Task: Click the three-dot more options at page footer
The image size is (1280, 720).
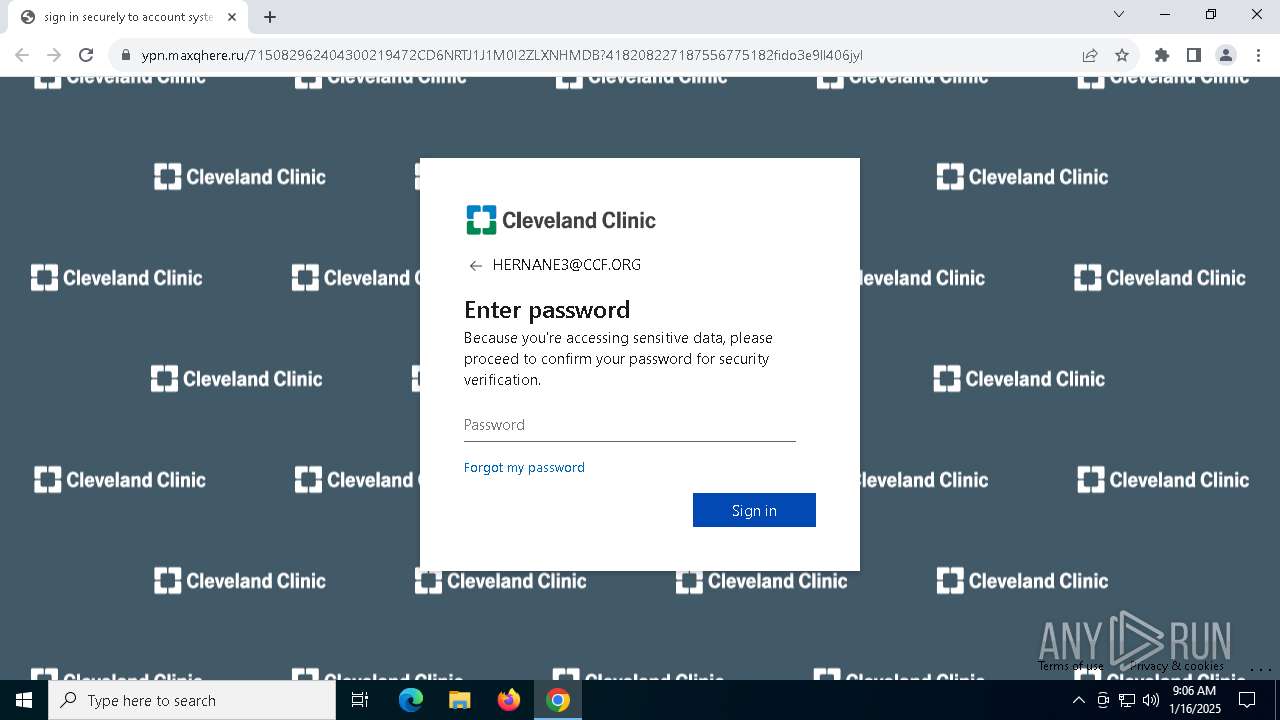Action: tap(1260, 668)
